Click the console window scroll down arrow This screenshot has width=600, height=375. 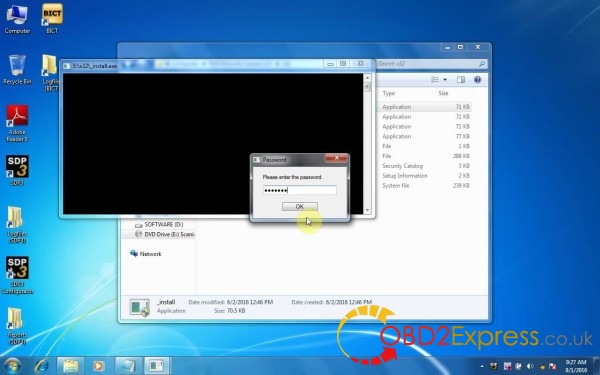pos(367,210)
